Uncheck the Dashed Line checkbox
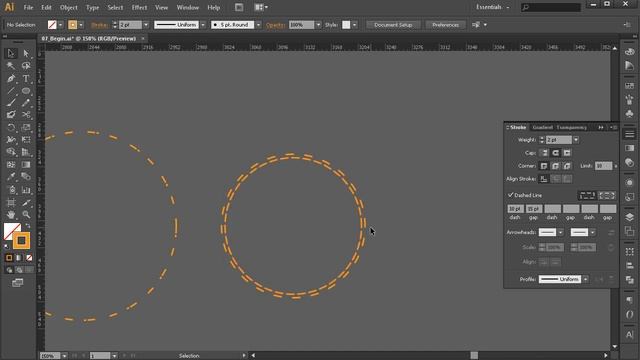The width and height of the screenshot is (640, 360). tap(511, 195)
